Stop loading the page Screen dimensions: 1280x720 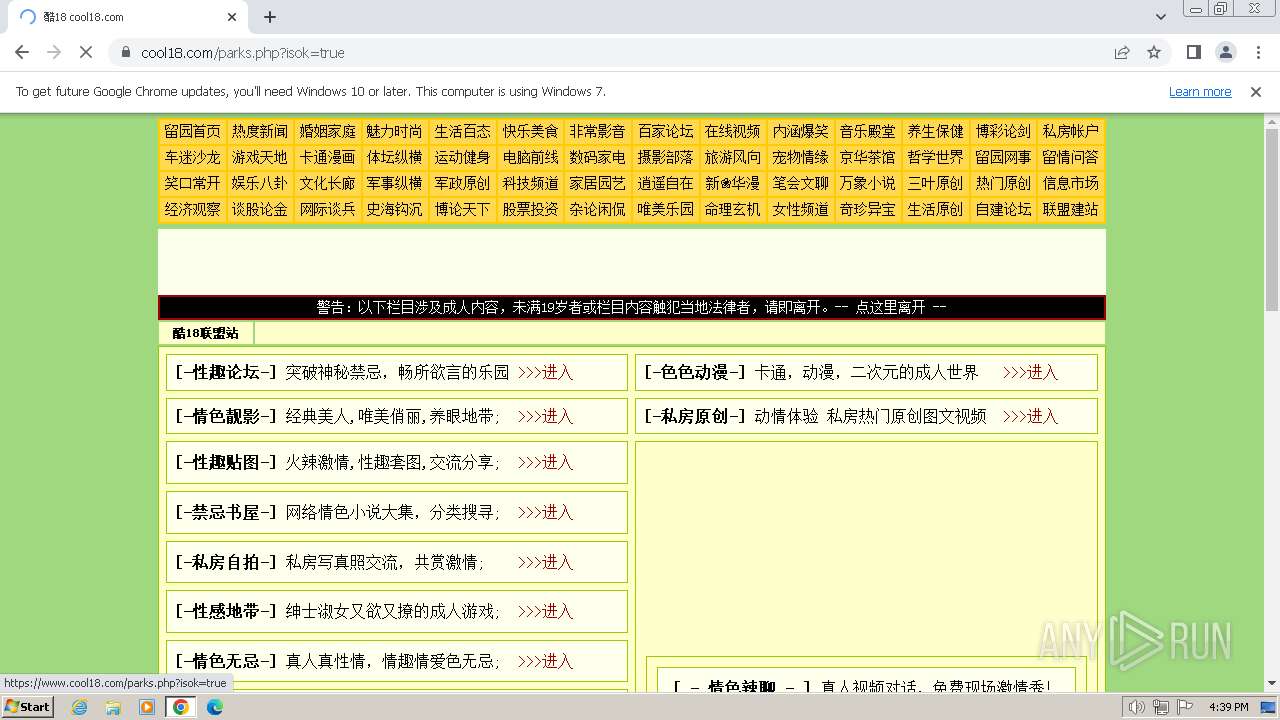coord(86,52)
